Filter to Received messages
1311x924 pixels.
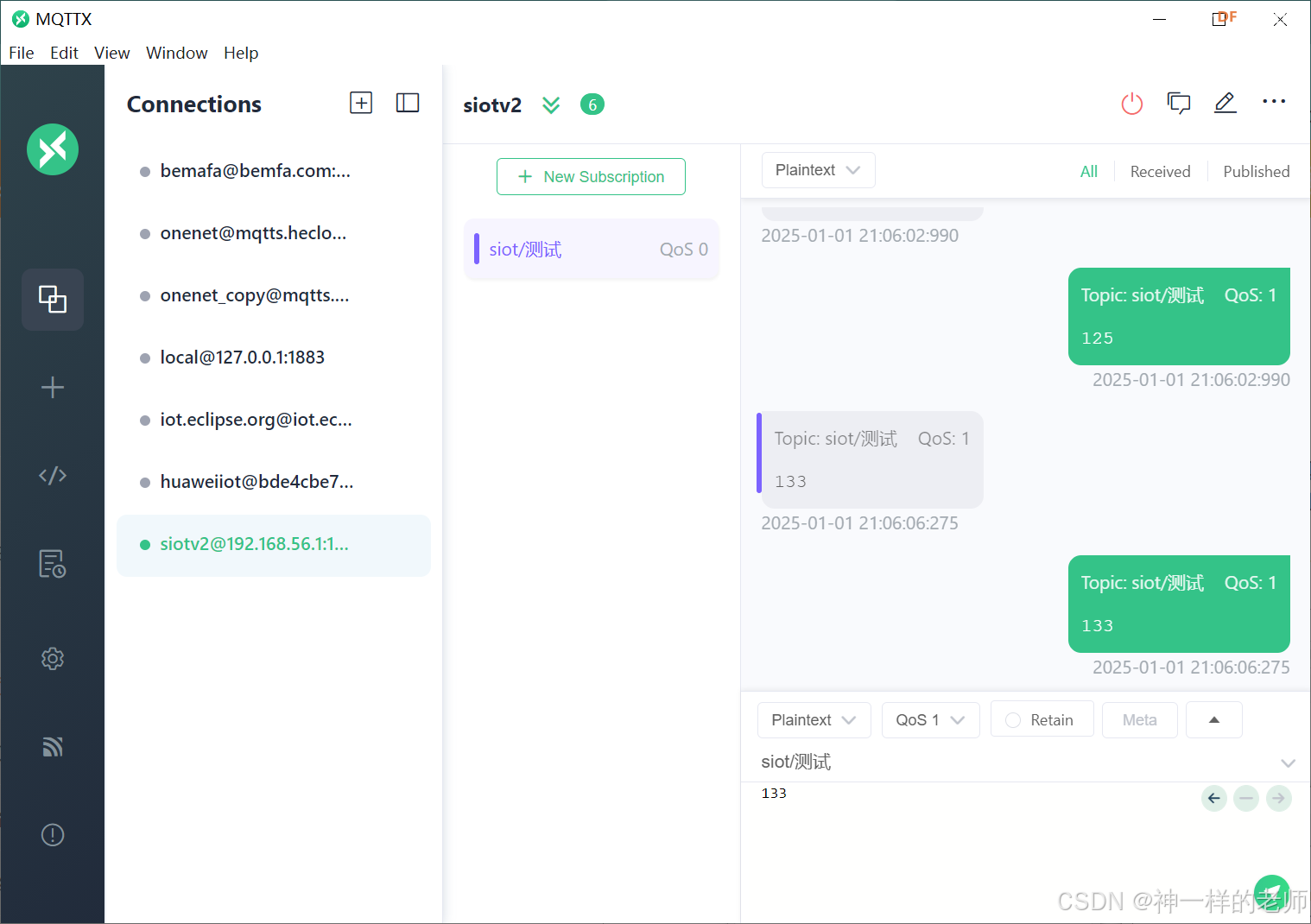tap(1160, 171)
